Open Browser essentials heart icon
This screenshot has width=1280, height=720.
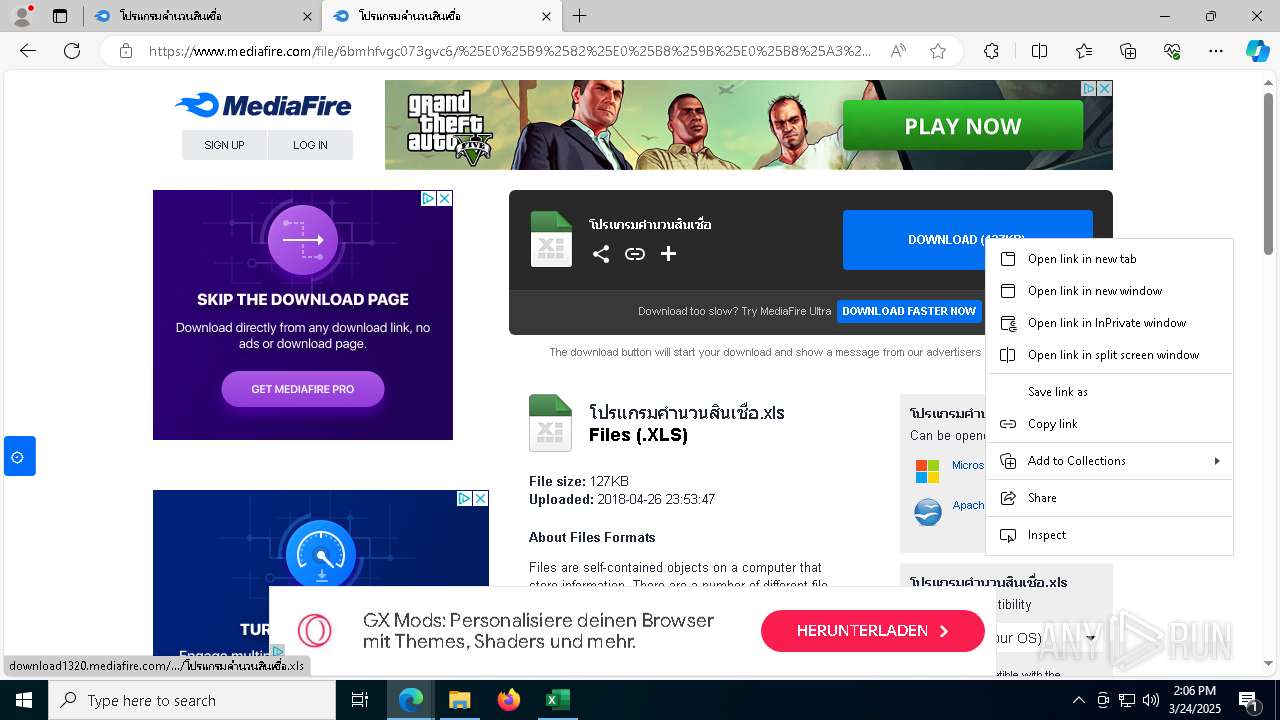coord(1172,51)
